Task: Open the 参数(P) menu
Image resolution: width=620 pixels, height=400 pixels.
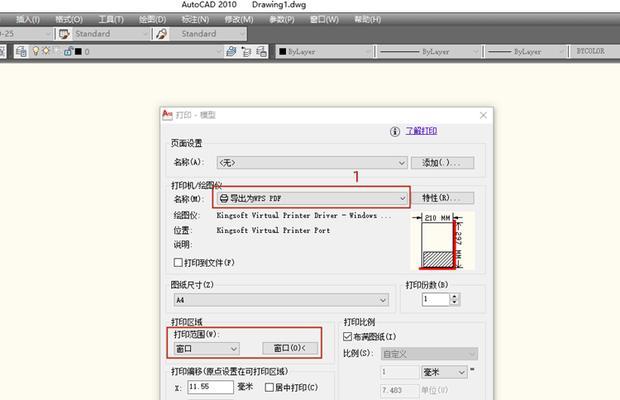Action: [x=282, y=19]
